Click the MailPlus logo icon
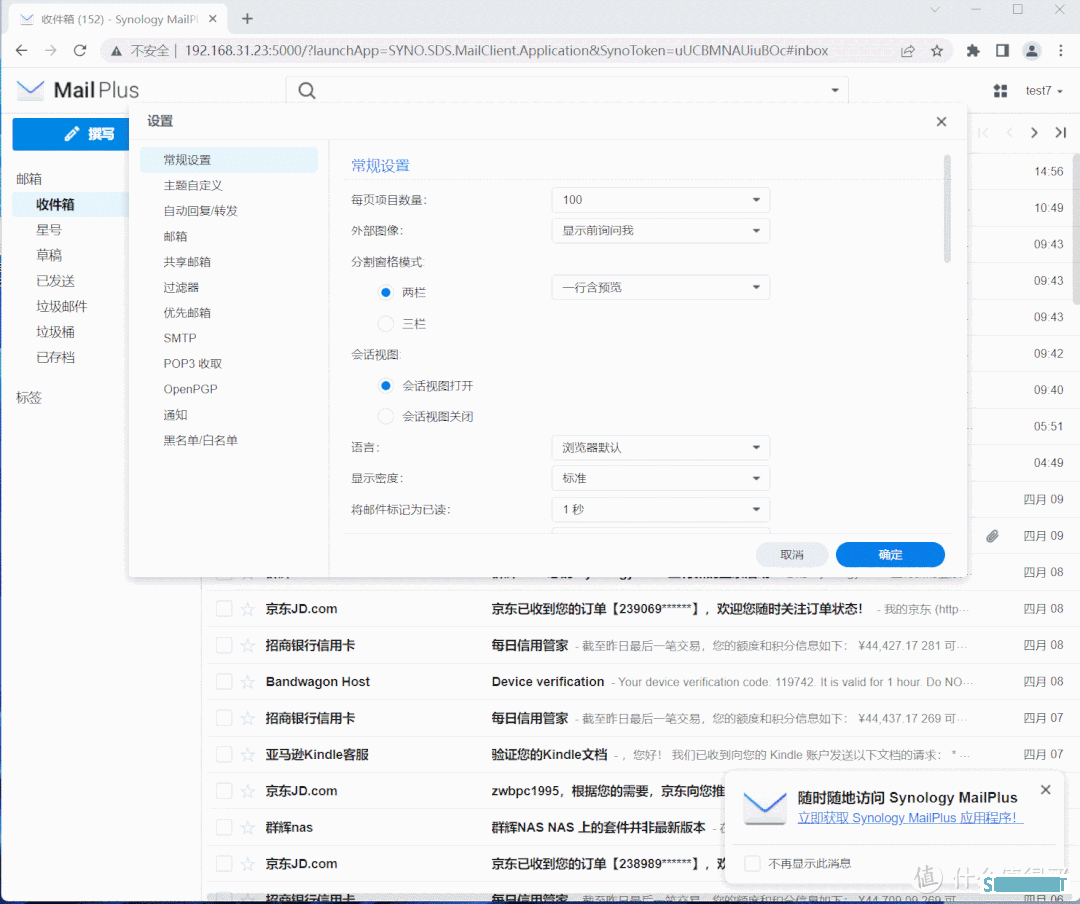 [30, 90]
